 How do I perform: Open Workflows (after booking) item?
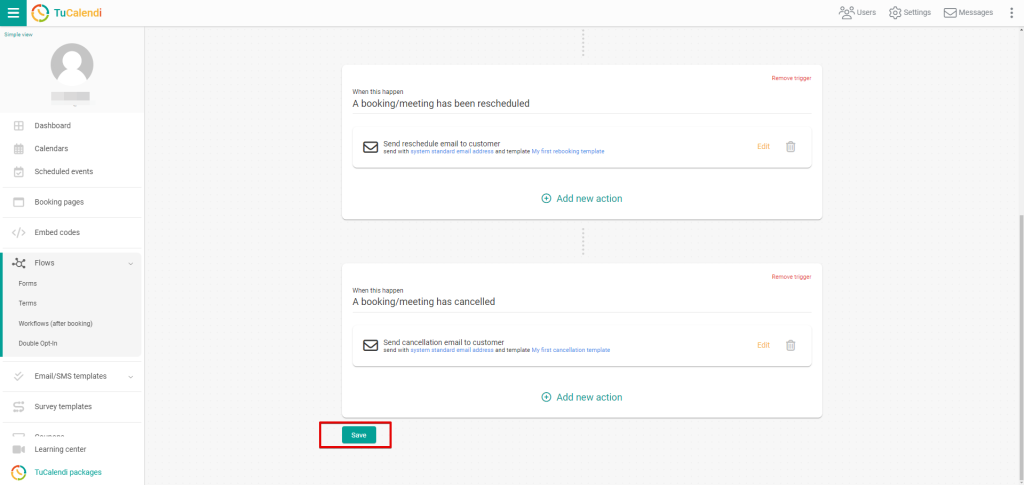[55, 323]
